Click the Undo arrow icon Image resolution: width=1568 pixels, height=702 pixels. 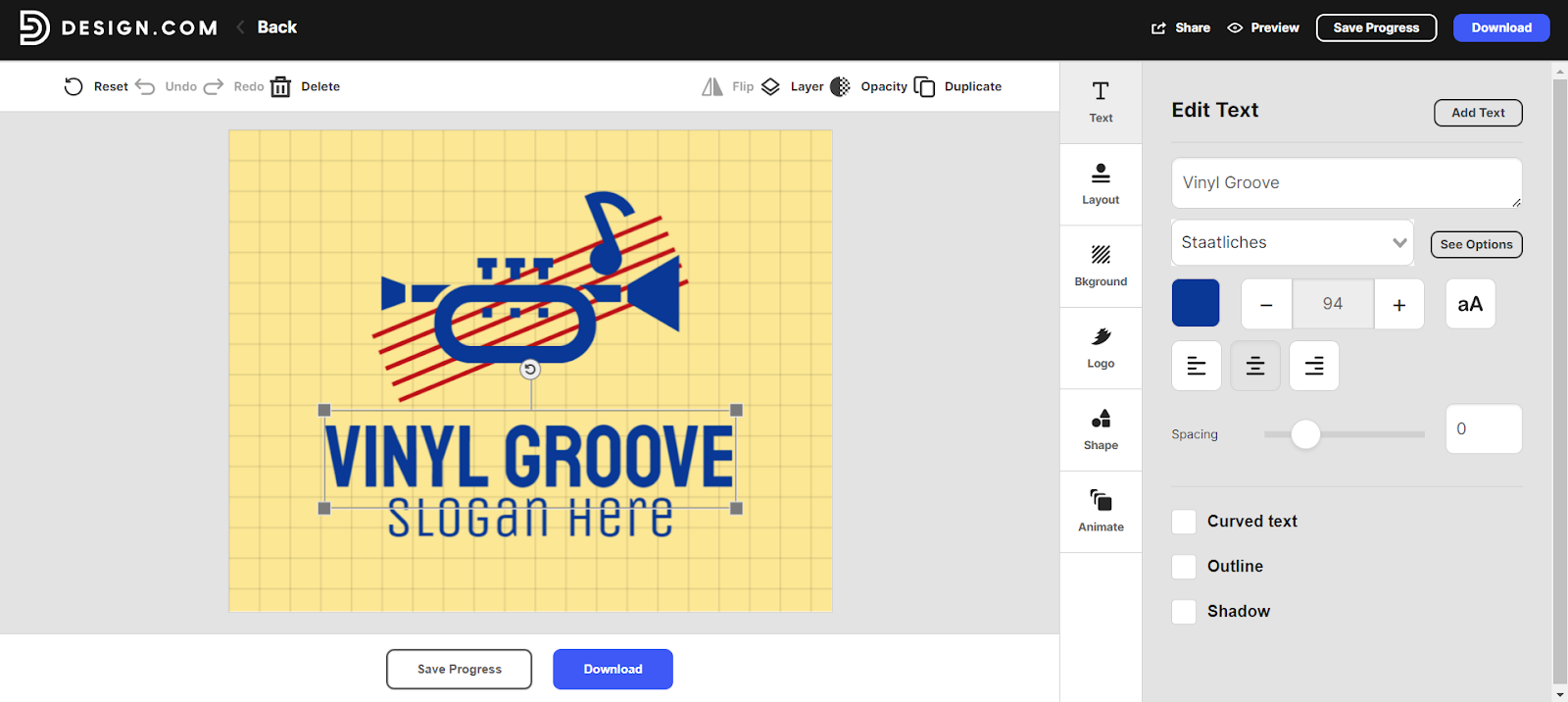pyautogui.click(x=145, y=86)
